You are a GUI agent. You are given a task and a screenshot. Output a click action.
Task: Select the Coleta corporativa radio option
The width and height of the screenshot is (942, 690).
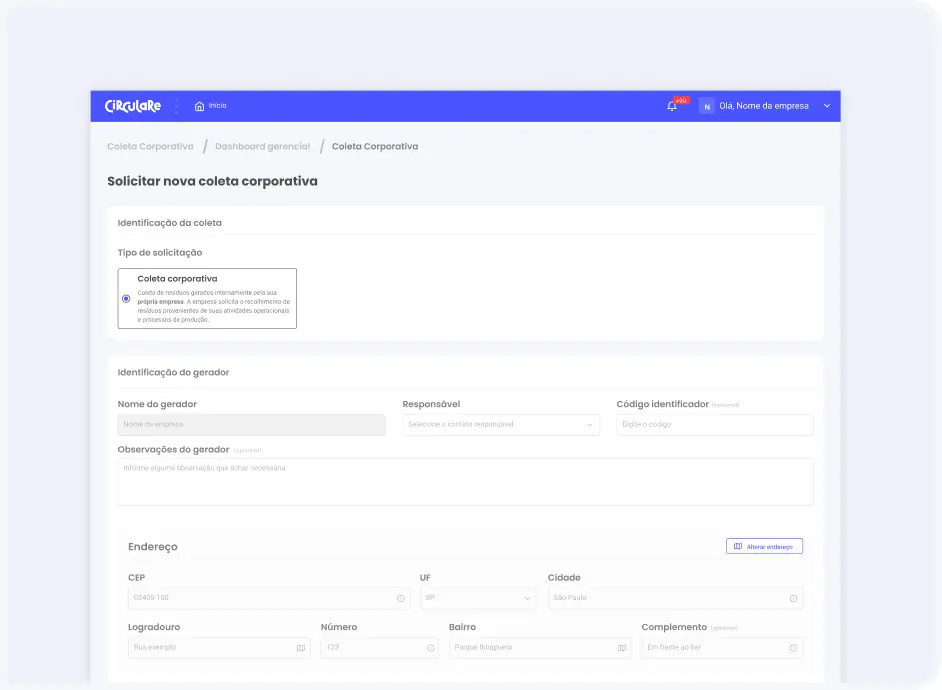click(126, 298)
